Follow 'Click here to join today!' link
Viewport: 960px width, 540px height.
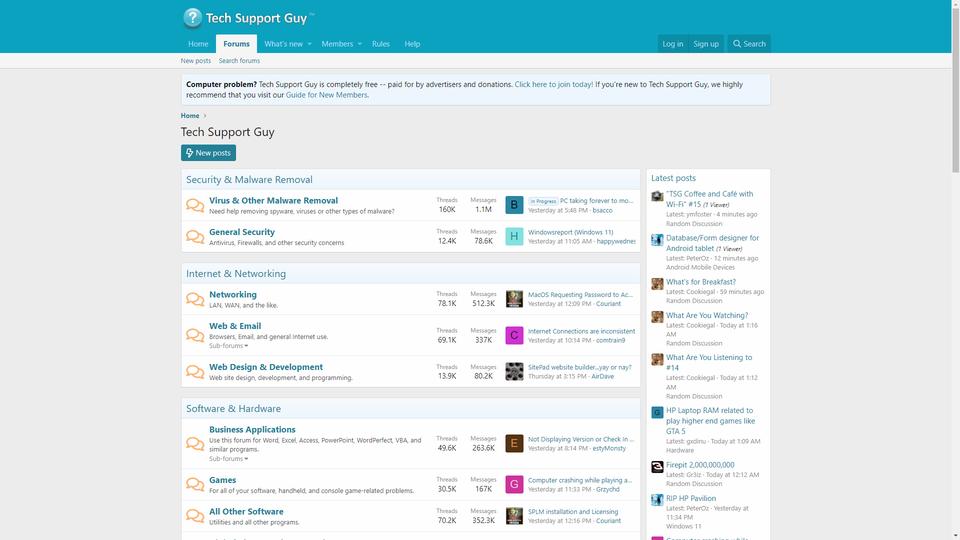tap(553, 84)
